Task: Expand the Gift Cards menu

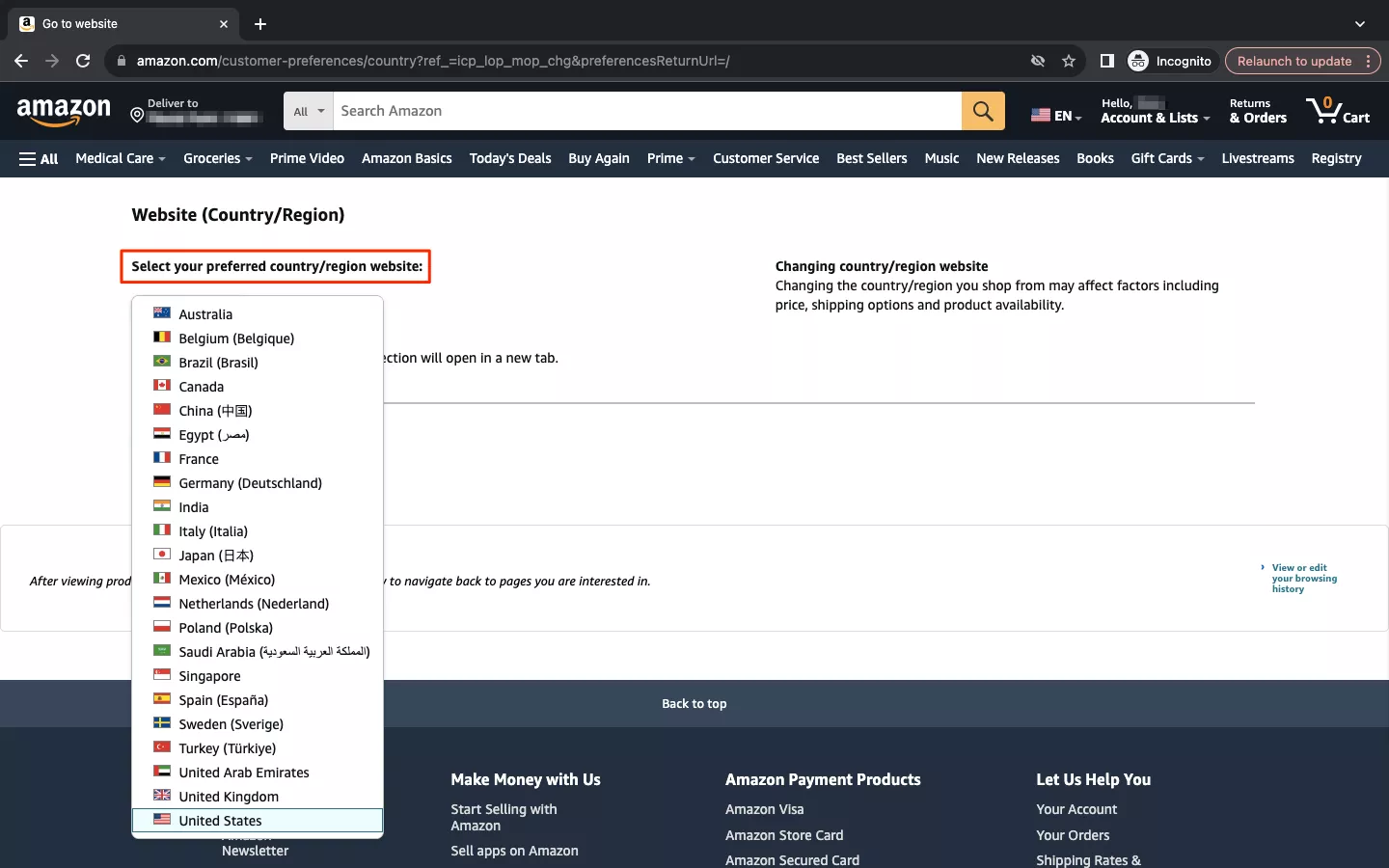Action: [x=1167, y=158]
